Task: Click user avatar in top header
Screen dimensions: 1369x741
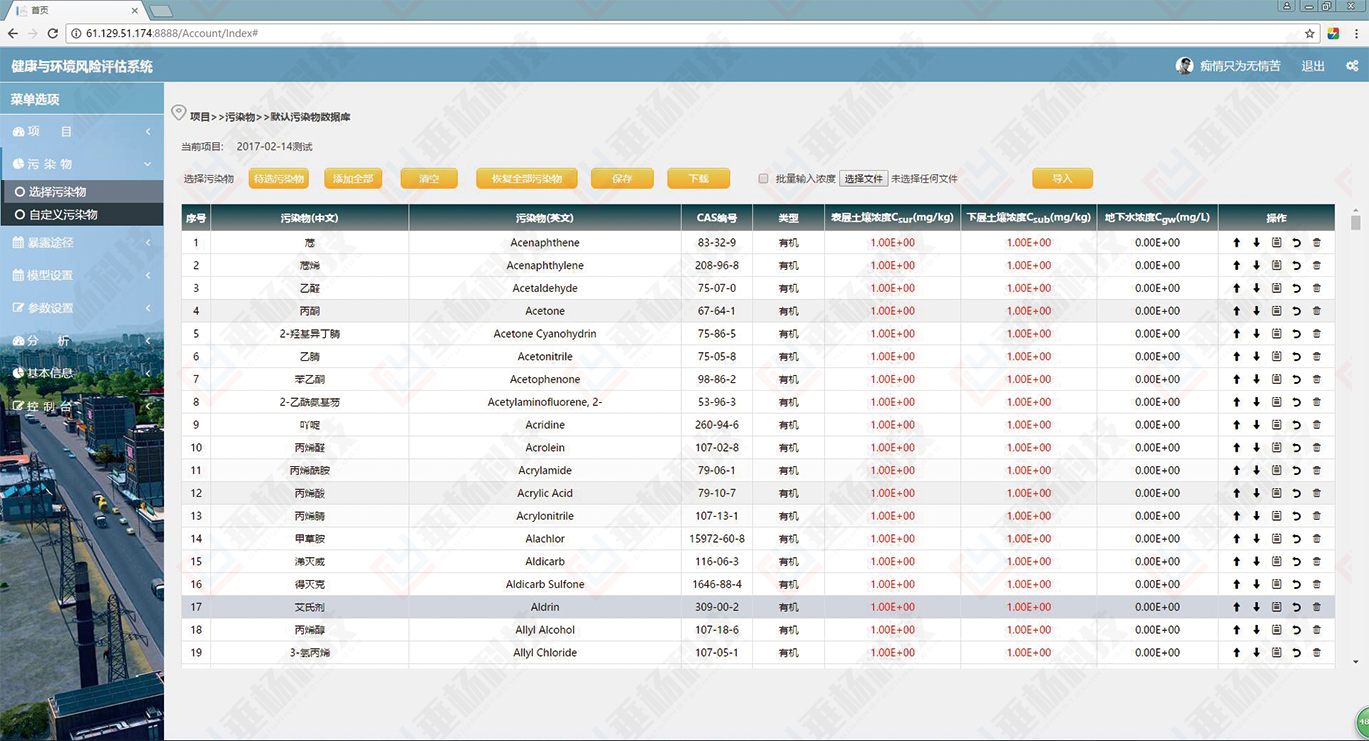Action: click(x=1185, y=66)
